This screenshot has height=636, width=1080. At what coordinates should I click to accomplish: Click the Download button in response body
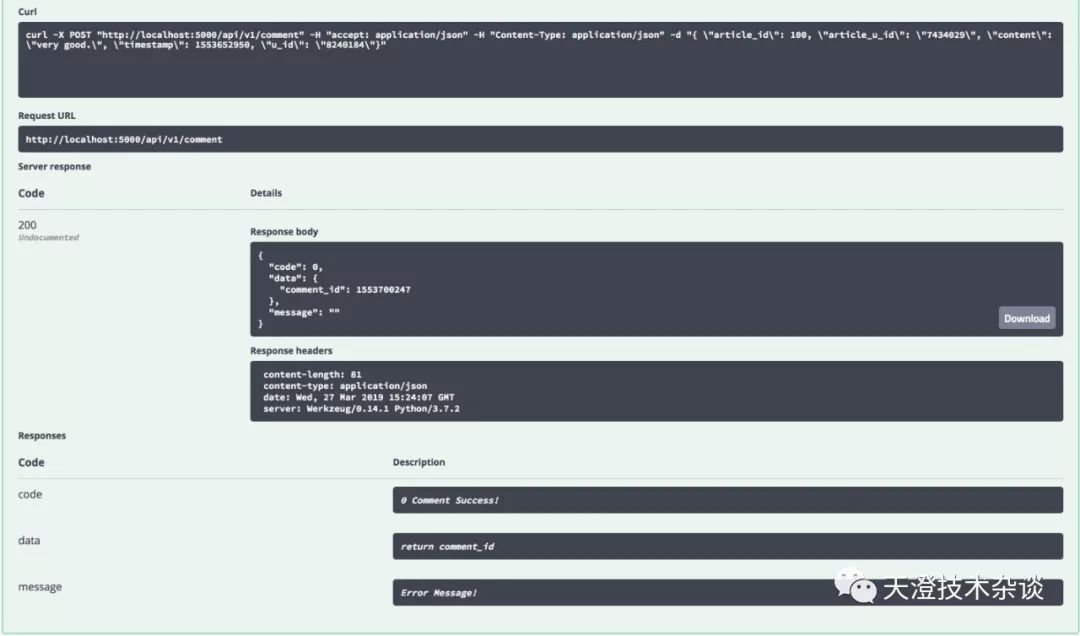[x=1026, y=318]
